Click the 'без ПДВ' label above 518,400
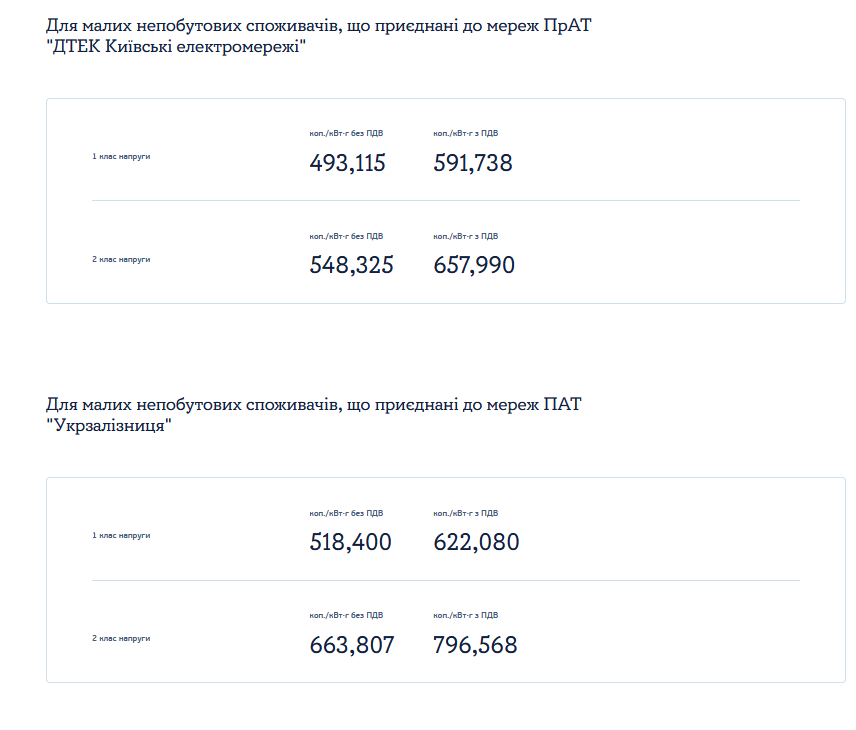Screen dimensions: 856x730 coord(346,513)
